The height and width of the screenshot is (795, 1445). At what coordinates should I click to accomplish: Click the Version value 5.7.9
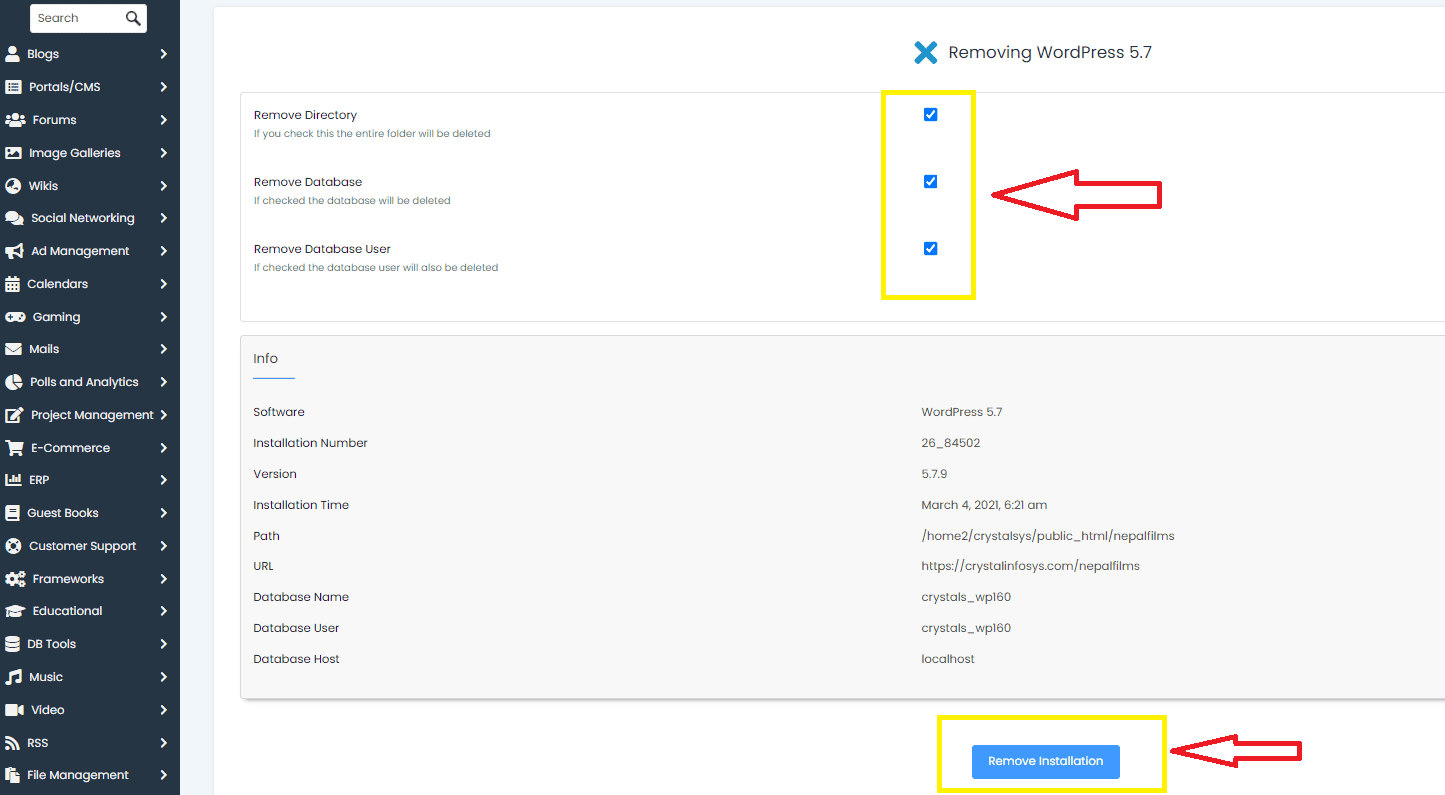[934, 474]
